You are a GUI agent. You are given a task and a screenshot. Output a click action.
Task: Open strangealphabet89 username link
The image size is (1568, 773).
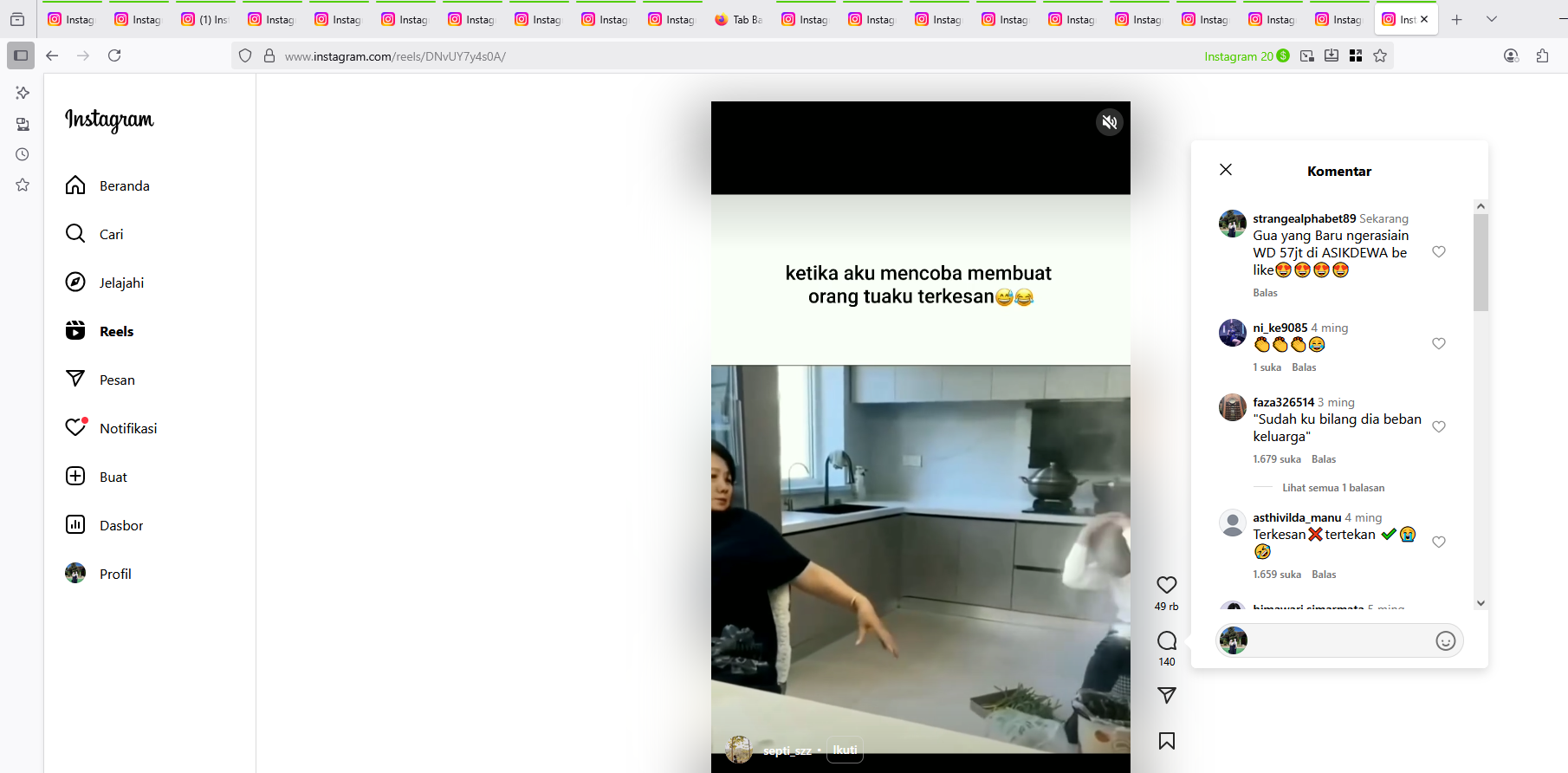pos(1305,218)
